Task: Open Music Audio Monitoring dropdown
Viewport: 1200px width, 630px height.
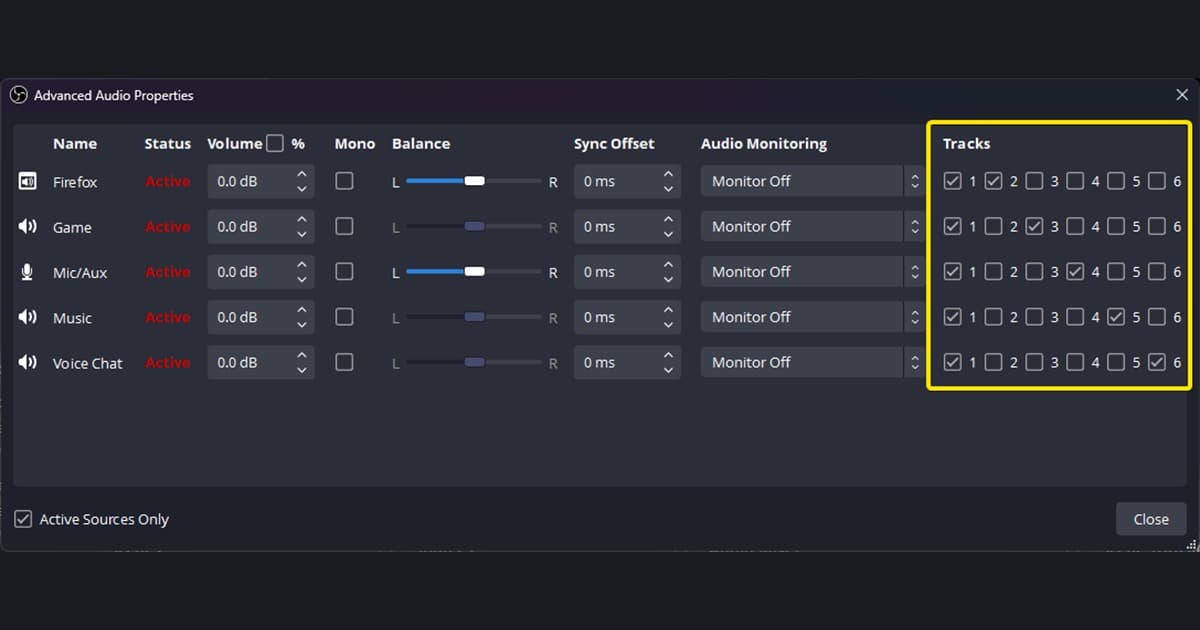Action: tap(811, 316)
